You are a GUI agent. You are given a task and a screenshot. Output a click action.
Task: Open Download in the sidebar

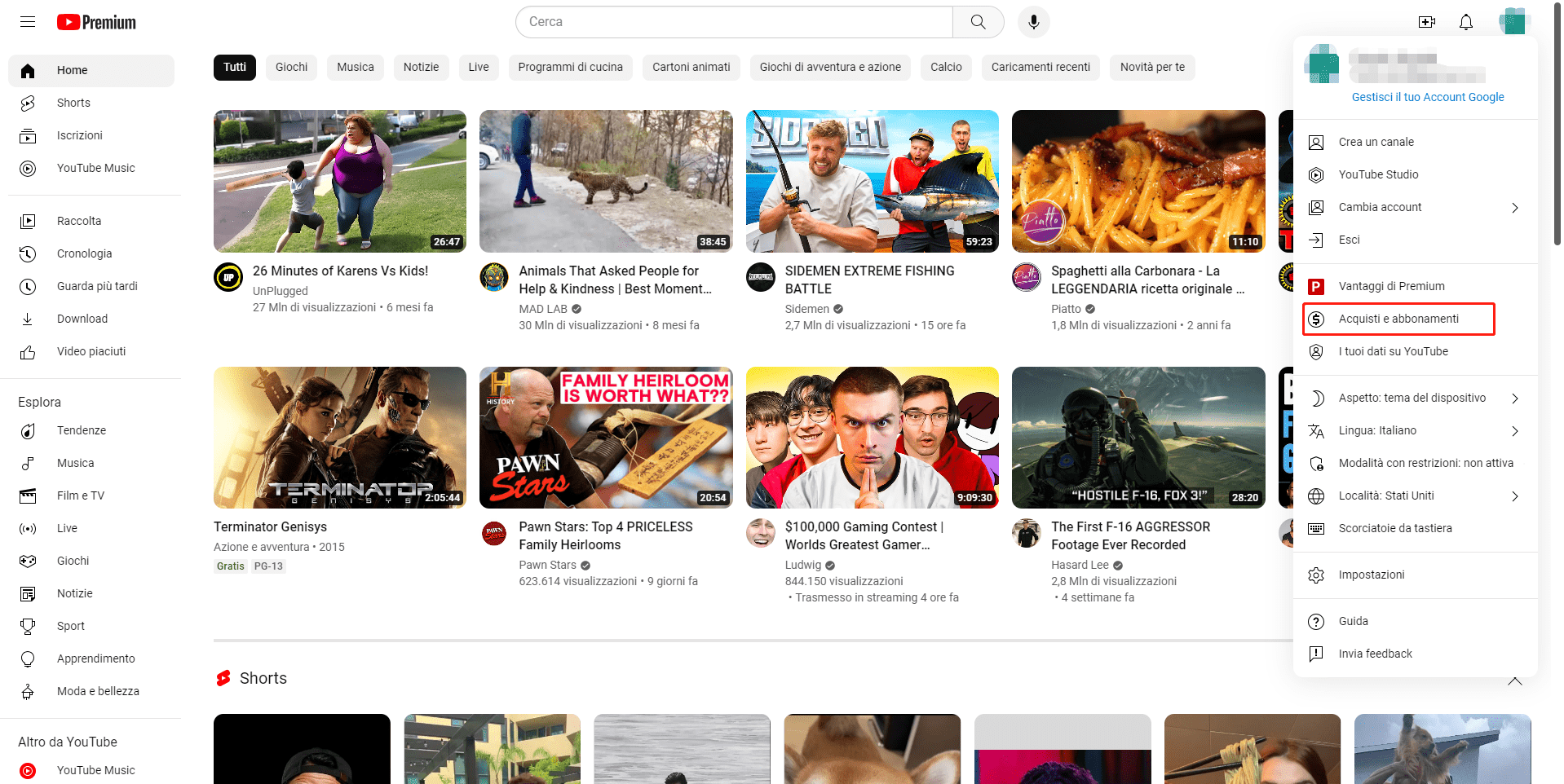(x=91, y=319)
